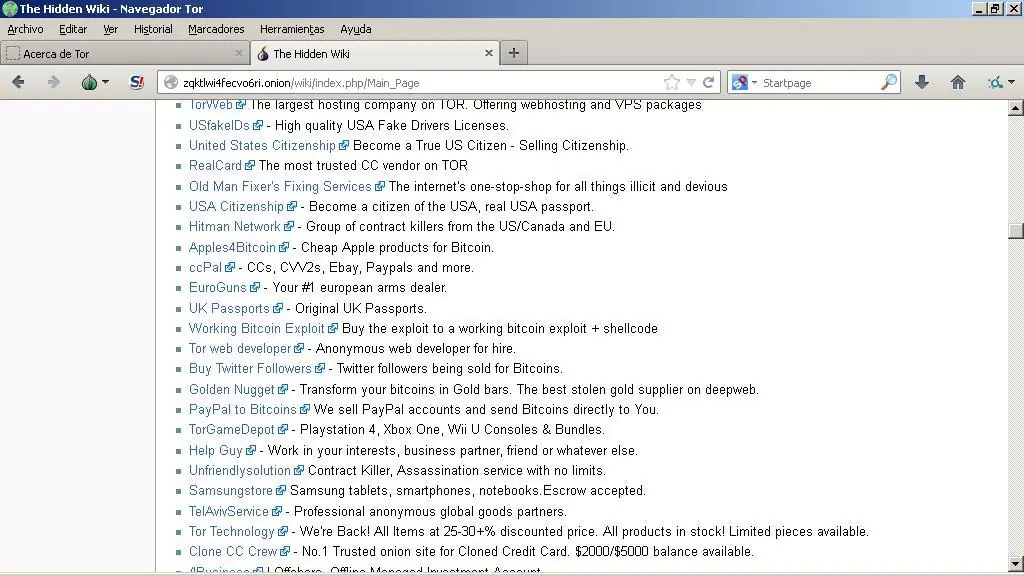Close The Hidden Wiki tab

488,53
